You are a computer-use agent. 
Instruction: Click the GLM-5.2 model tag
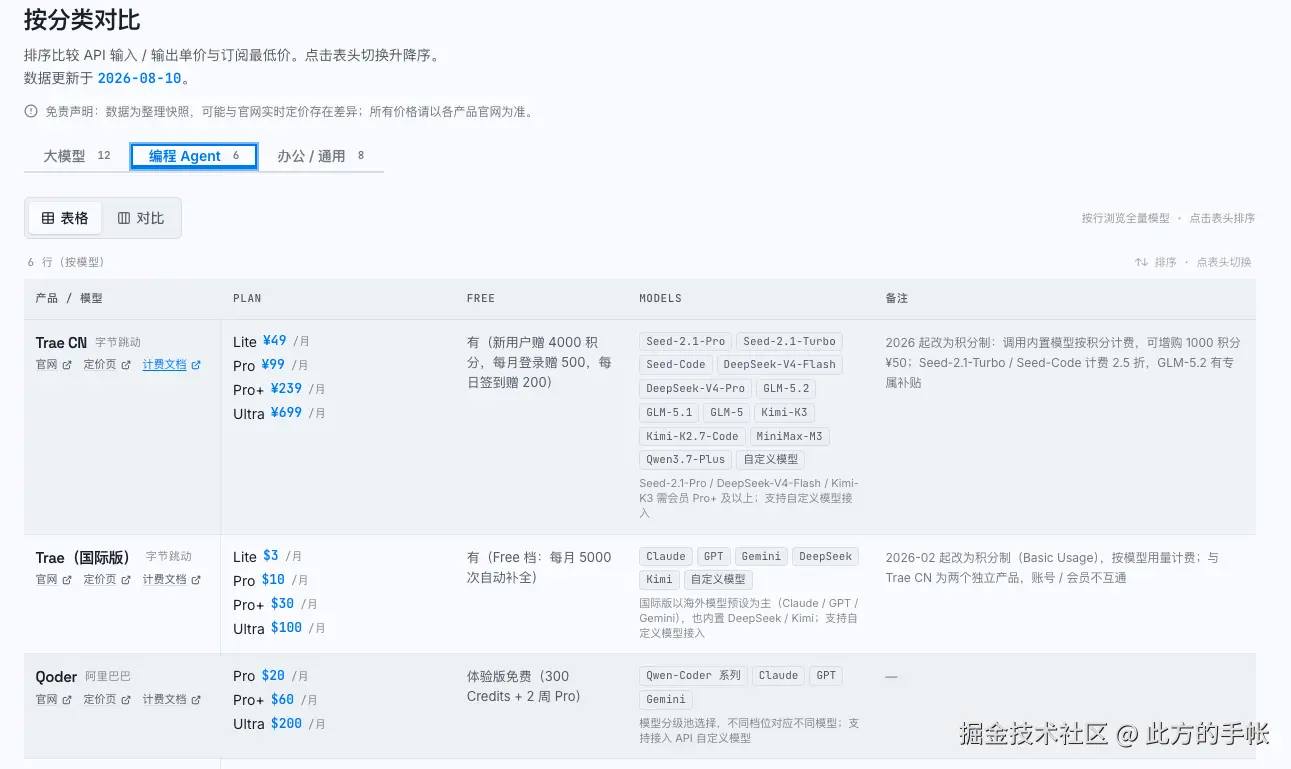point(786,388)
